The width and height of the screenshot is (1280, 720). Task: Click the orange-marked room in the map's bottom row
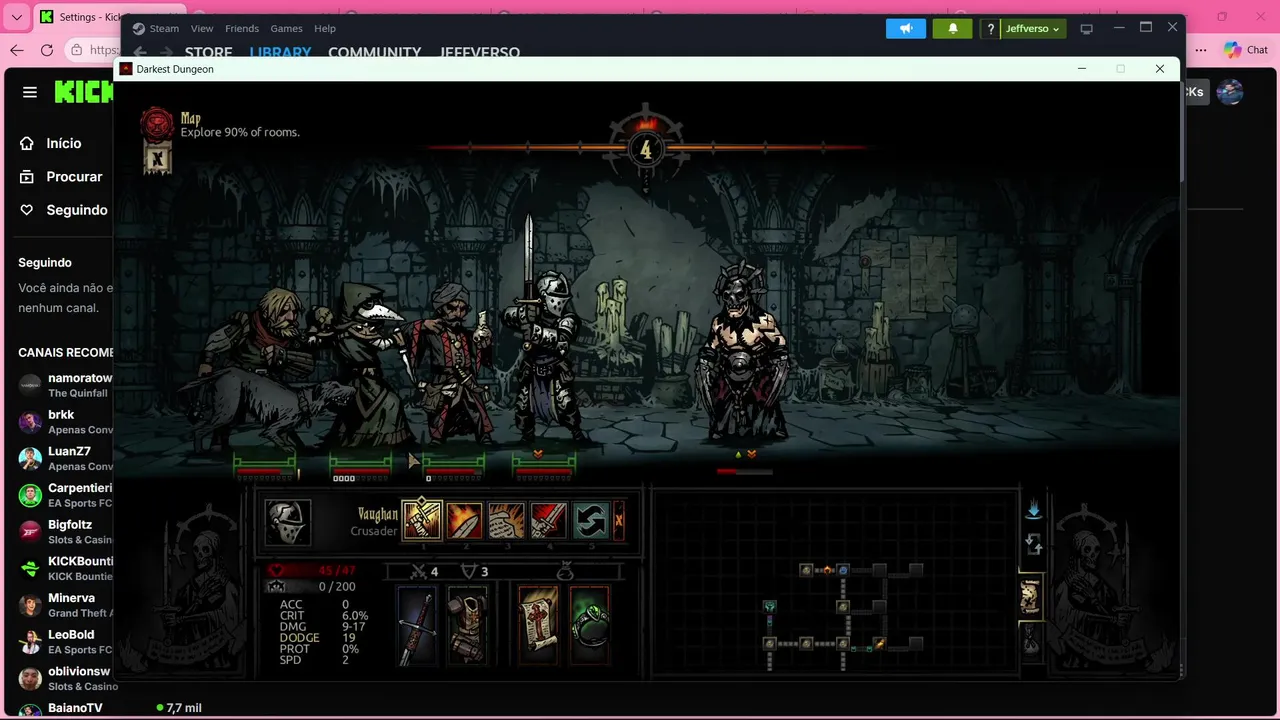(879, 643)
